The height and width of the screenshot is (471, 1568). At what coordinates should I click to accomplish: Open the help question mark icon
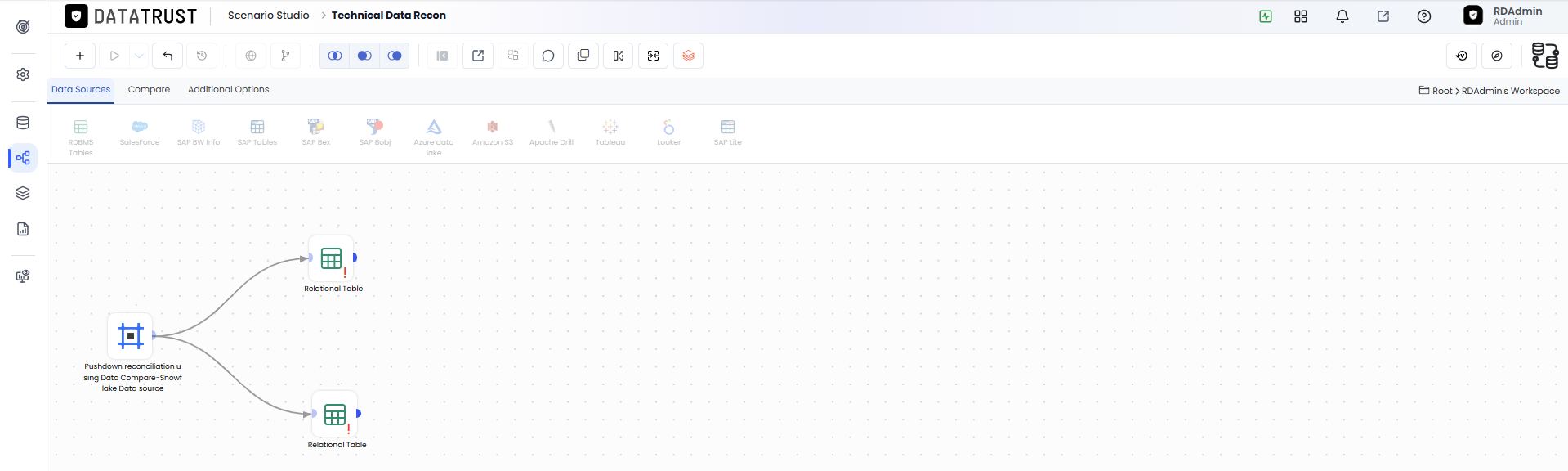[x=1424, y=16]
